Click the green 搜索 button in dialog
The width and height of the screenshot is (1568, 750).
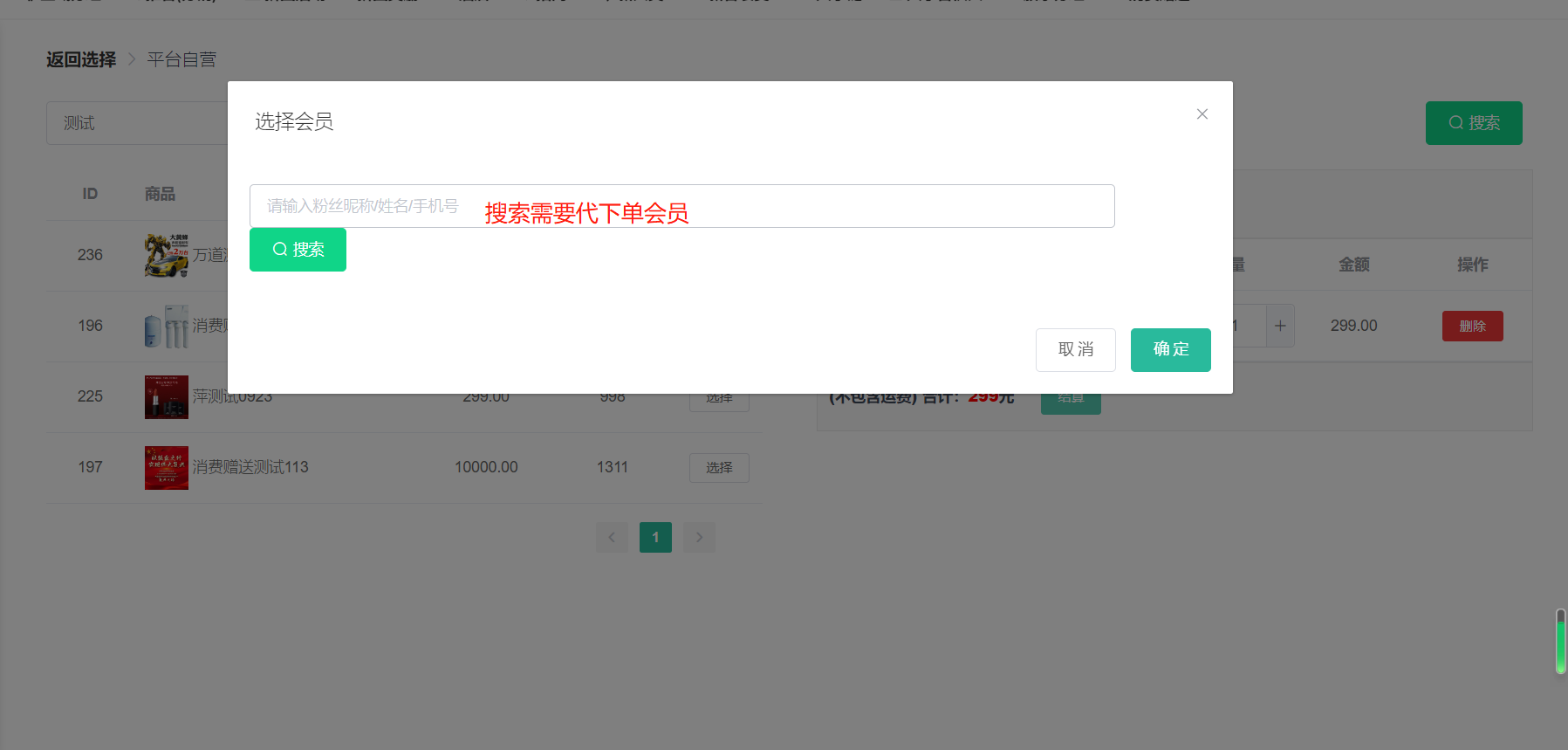pyautogui.click(x=298, y=250)
